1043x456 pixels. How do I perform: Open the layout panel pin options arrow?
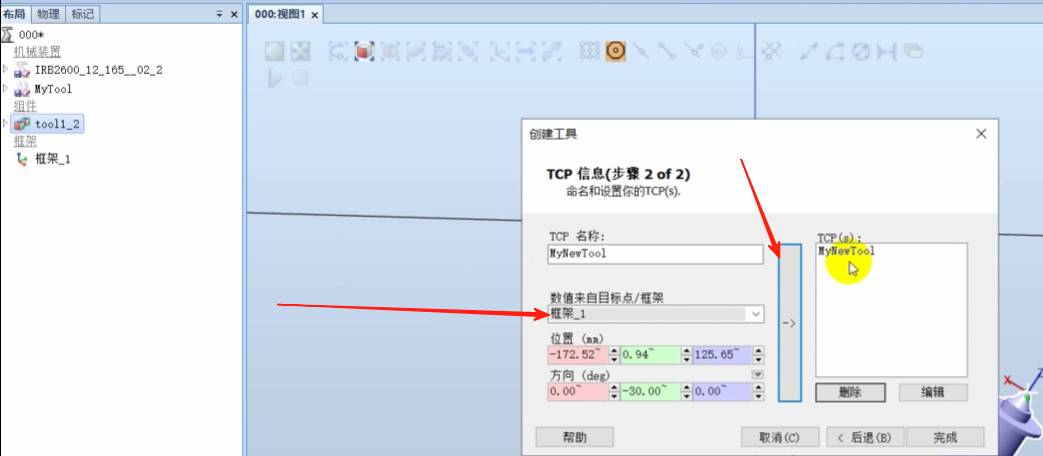pyautogui.click(x=220, y=14)
